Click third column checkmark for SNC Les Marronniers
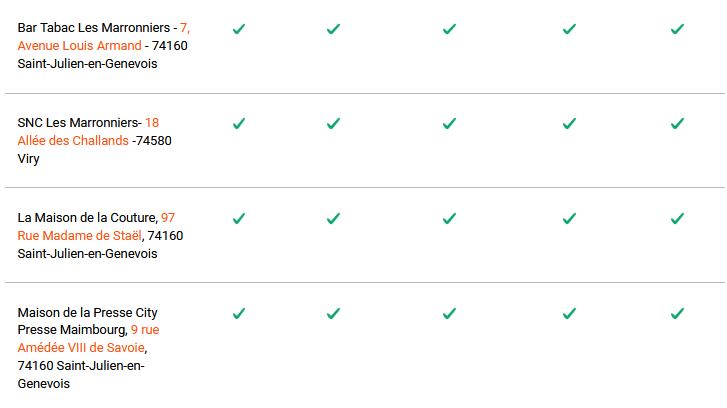The image size is (727, 408). (449, 123)
